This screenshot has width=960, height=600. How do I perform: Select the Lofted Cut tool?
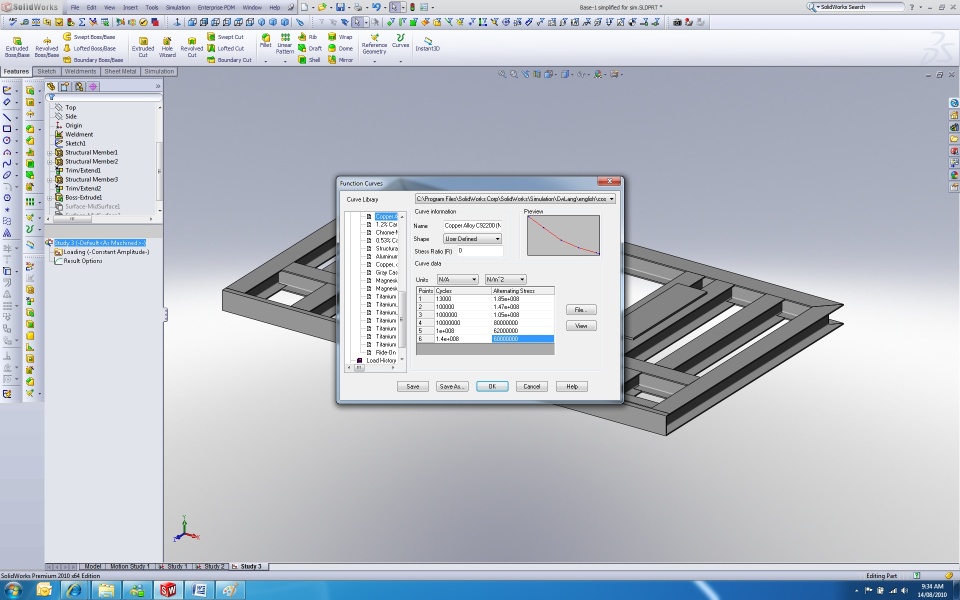(225, 48)
